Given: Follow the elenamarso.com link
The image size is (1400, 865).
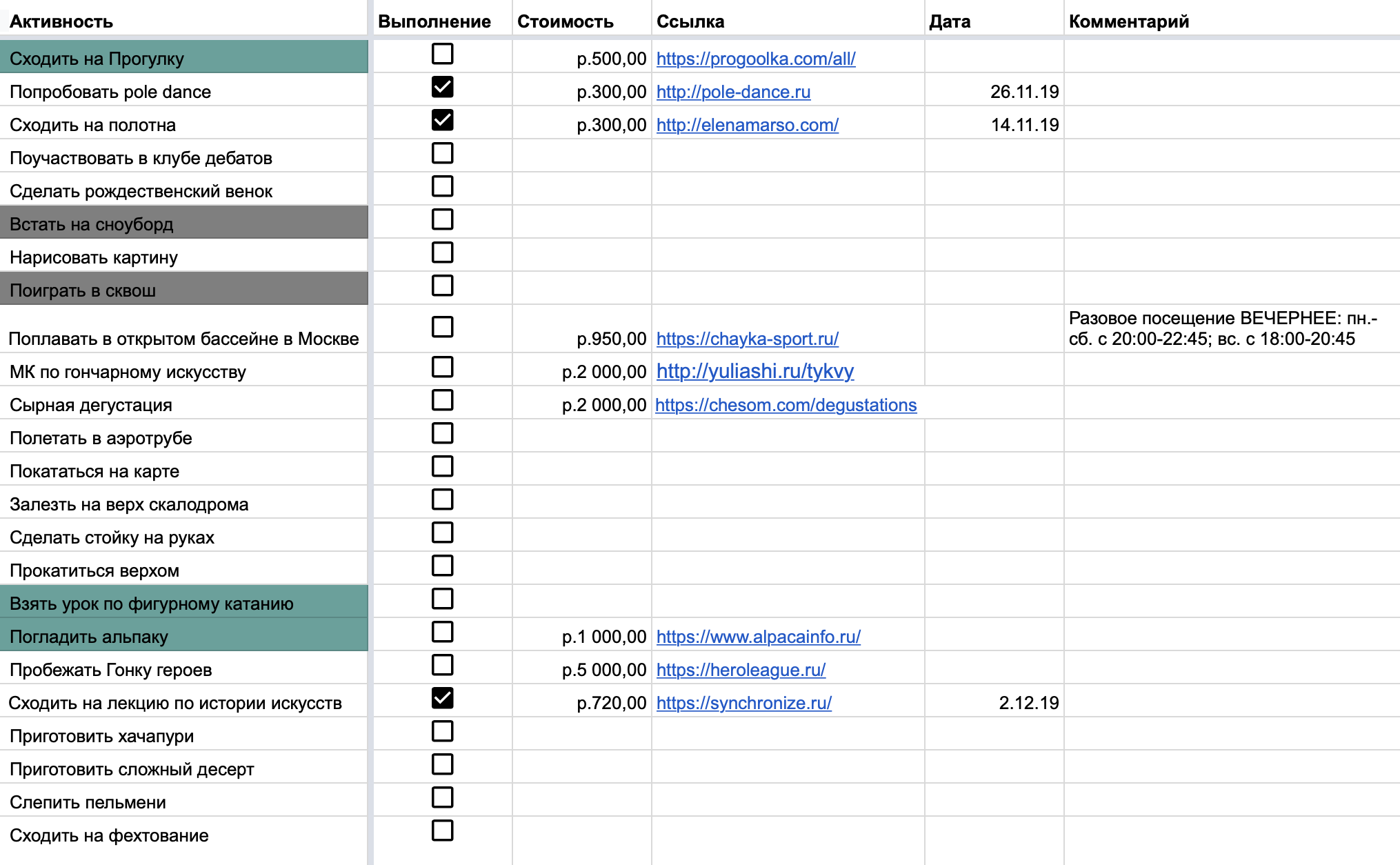Looking at the screenshot, I should coord(748,125).
